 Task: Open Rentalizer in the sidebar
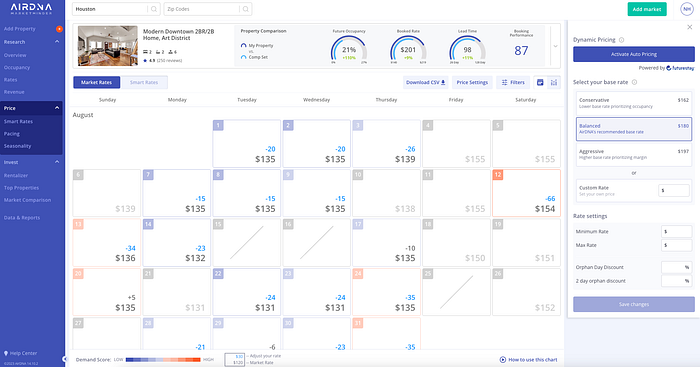[x=16, y=175]
